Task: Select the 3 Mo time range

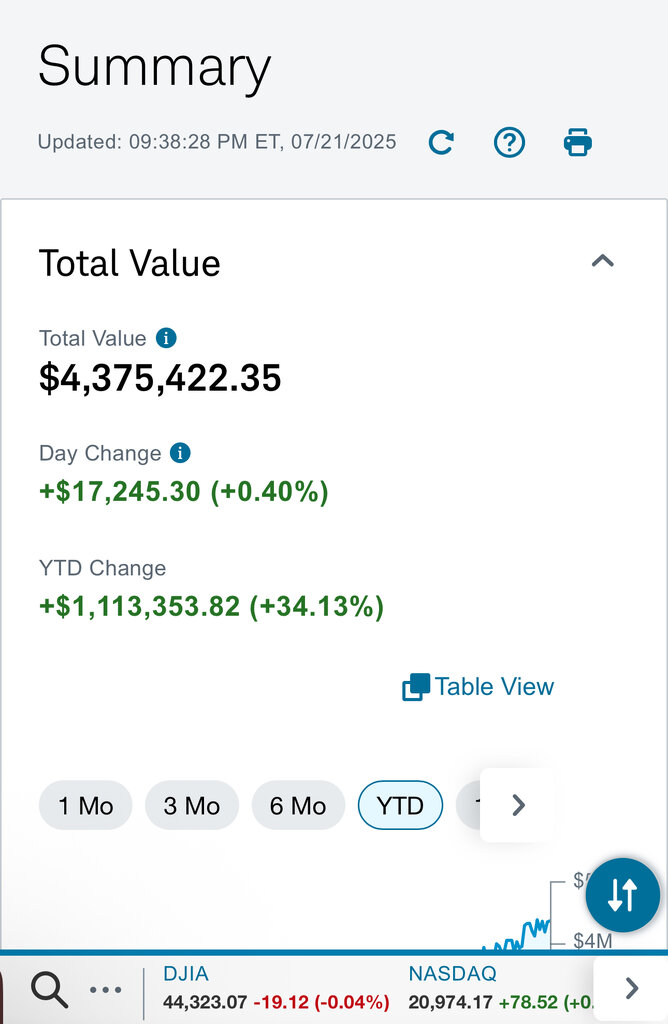Action: (191, 806)
